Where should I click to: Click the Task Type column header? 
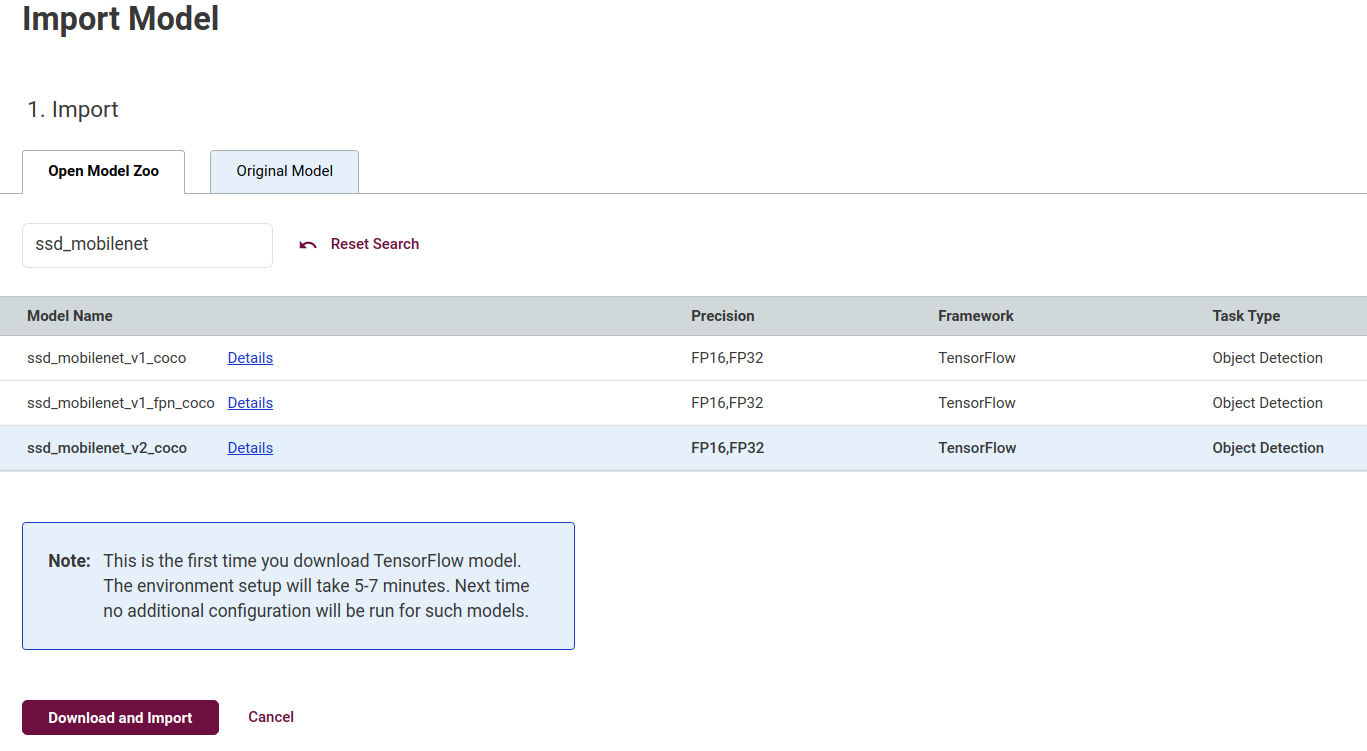(1246, 316)
